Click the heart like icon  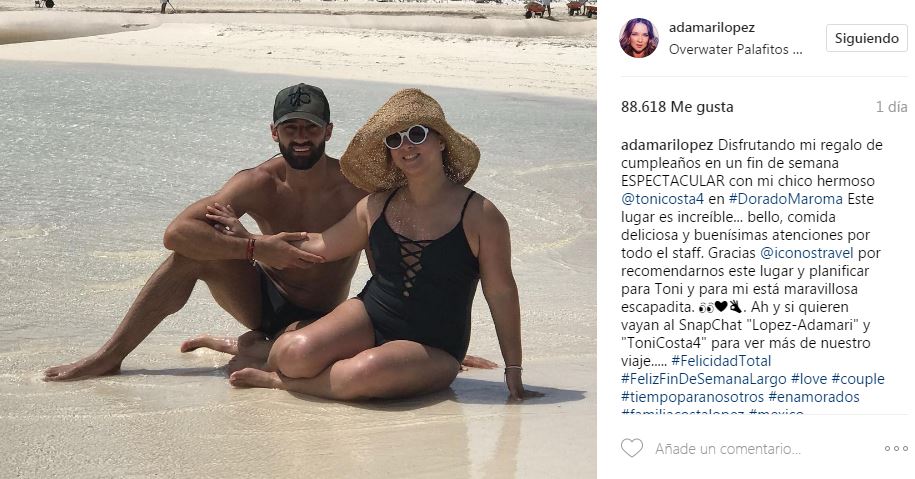(631, 448)
